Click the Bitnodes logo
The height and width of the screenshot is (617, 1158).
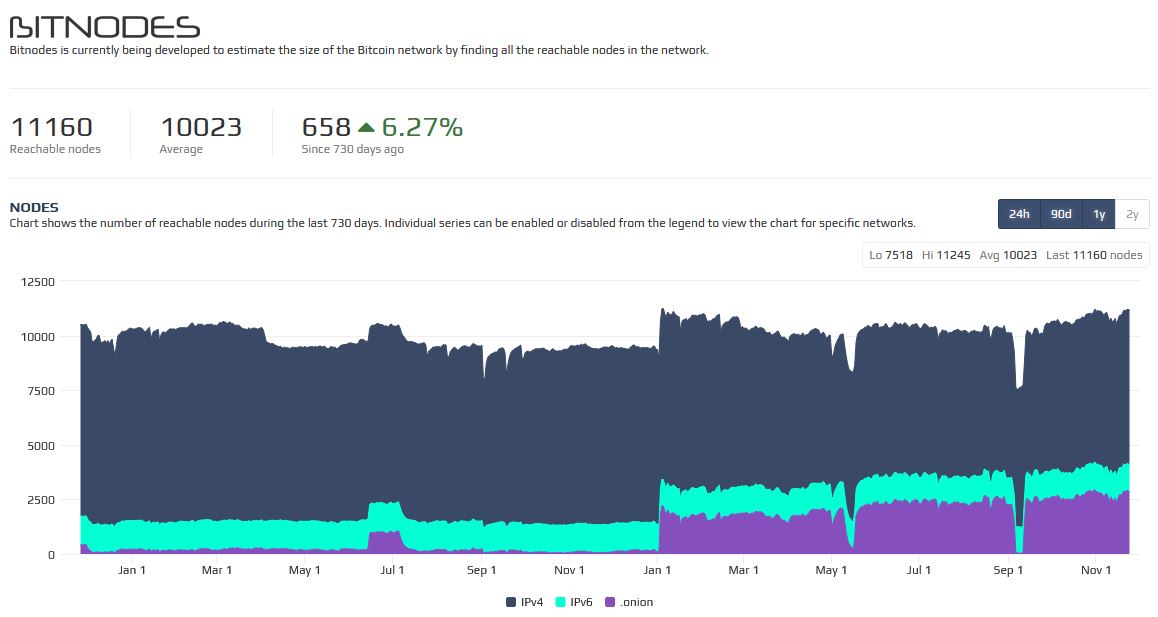(104, 26)
